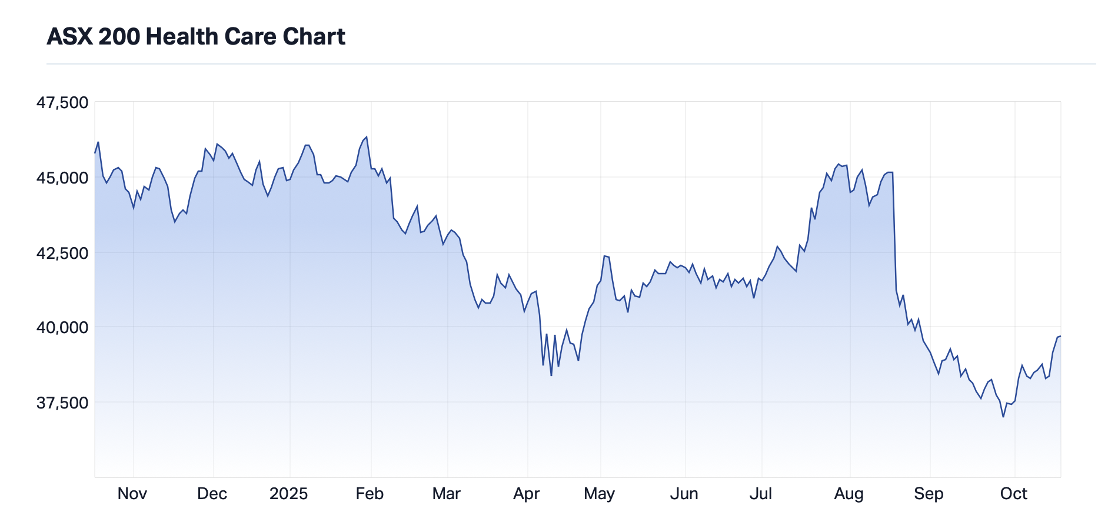1104x524 pixels.
Task: Click the May month label
Action: click(600, 493)
